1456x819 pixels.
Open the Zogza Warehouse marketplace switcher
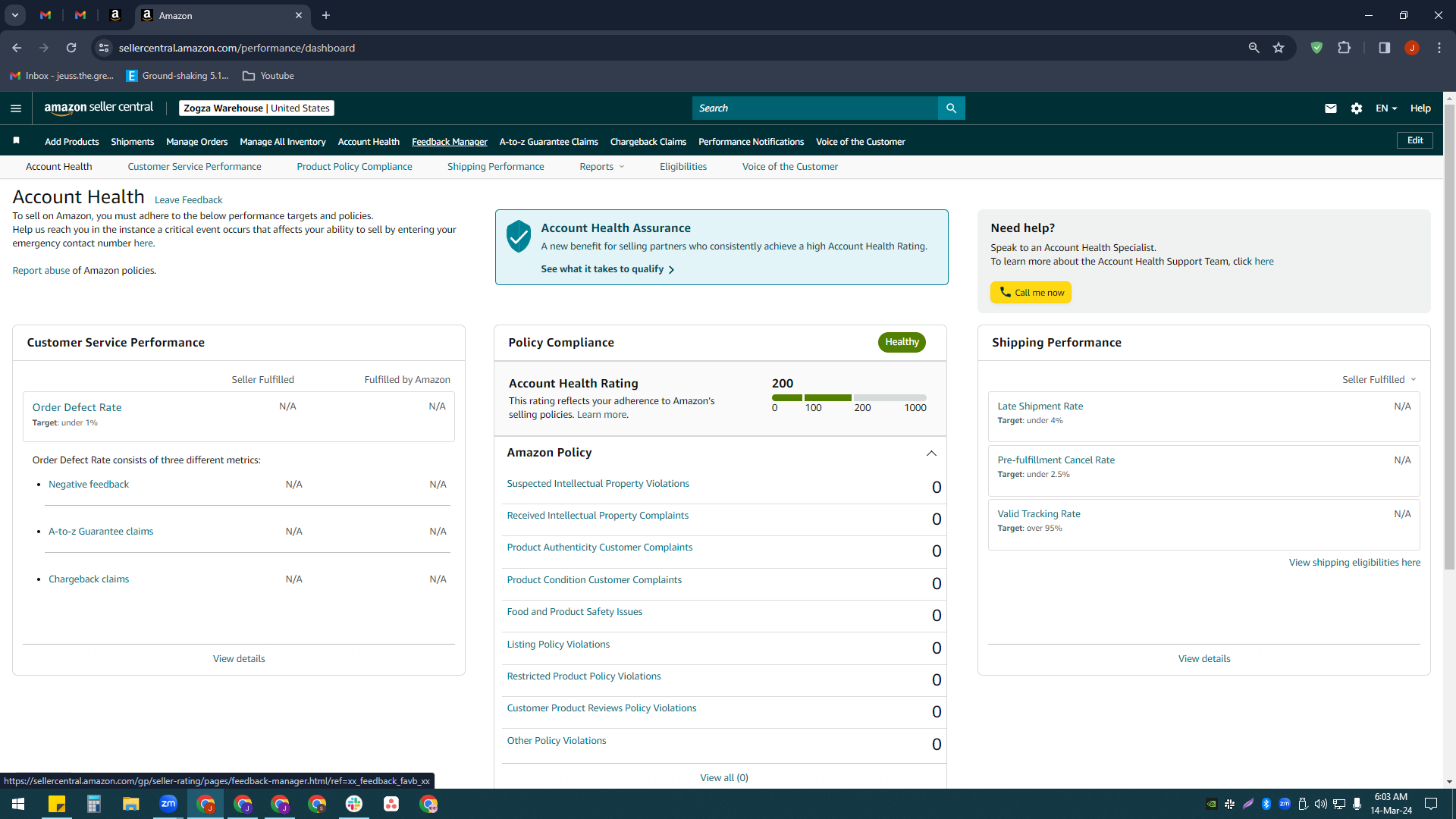pyautogui.click(x=256, y=108)
